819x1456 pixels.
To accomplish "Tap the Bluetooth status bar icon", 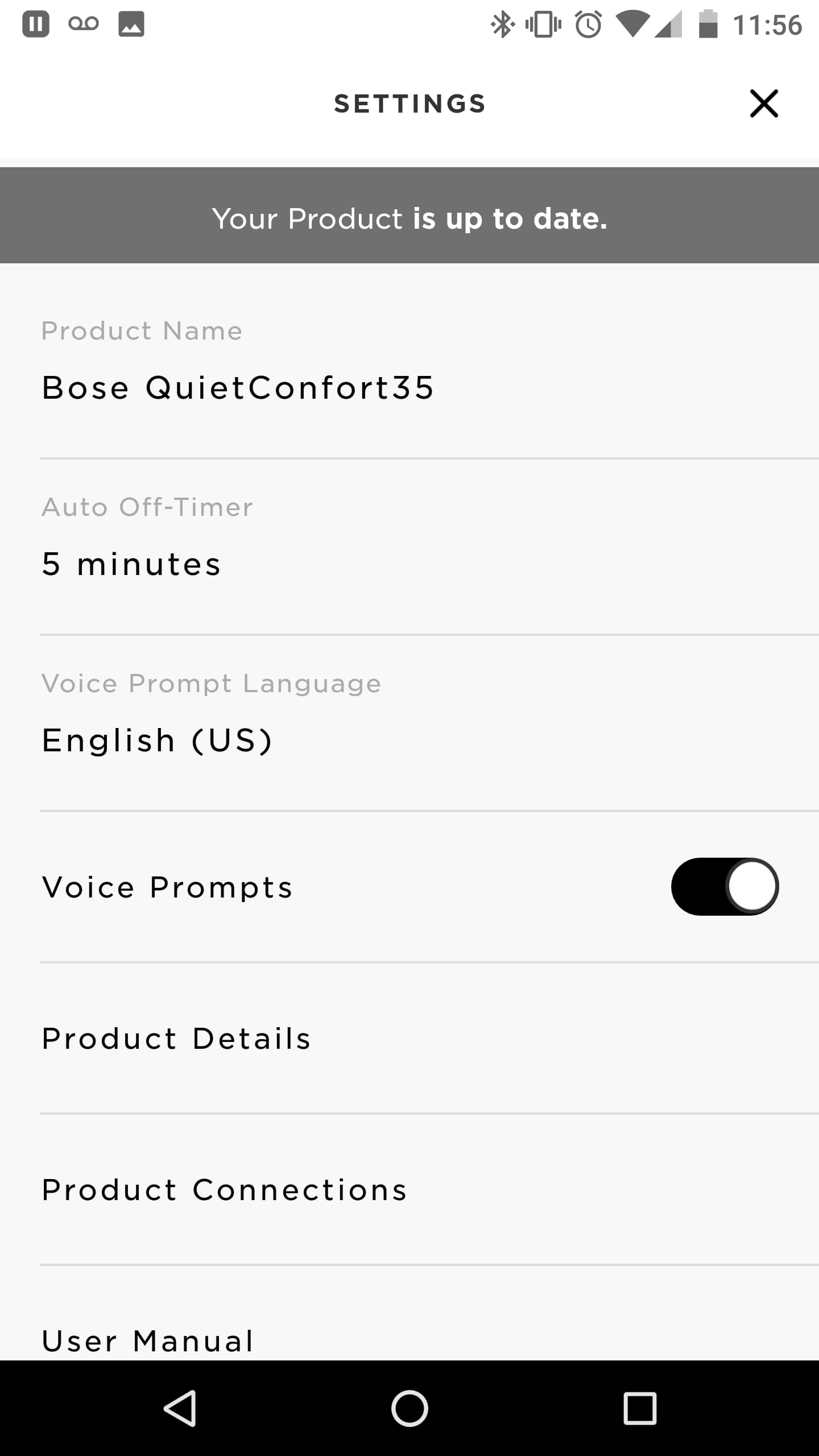I will 502,25.
